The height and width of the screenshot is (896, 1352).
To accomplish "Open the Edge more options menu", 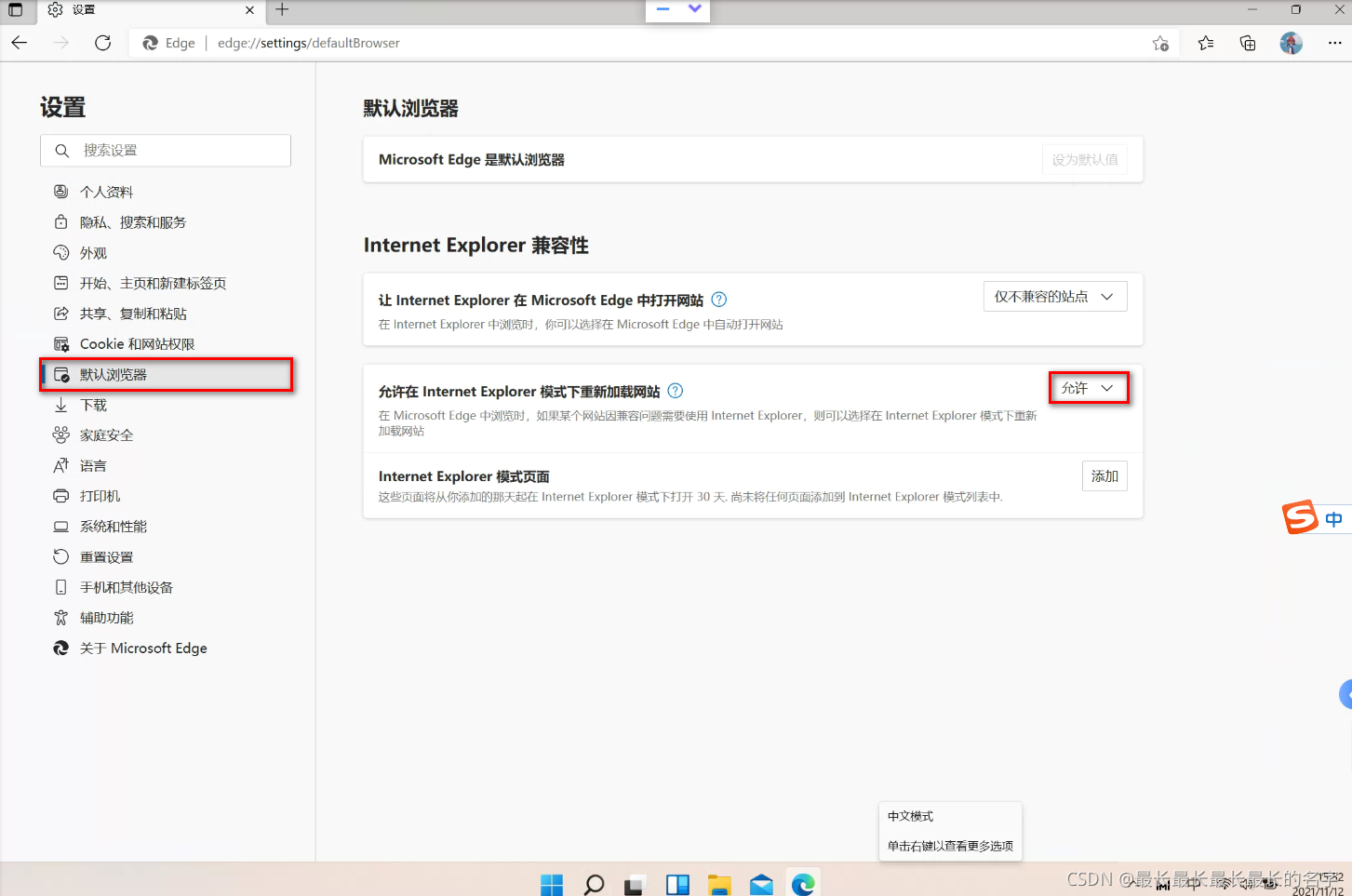I will coord(1334,43).
